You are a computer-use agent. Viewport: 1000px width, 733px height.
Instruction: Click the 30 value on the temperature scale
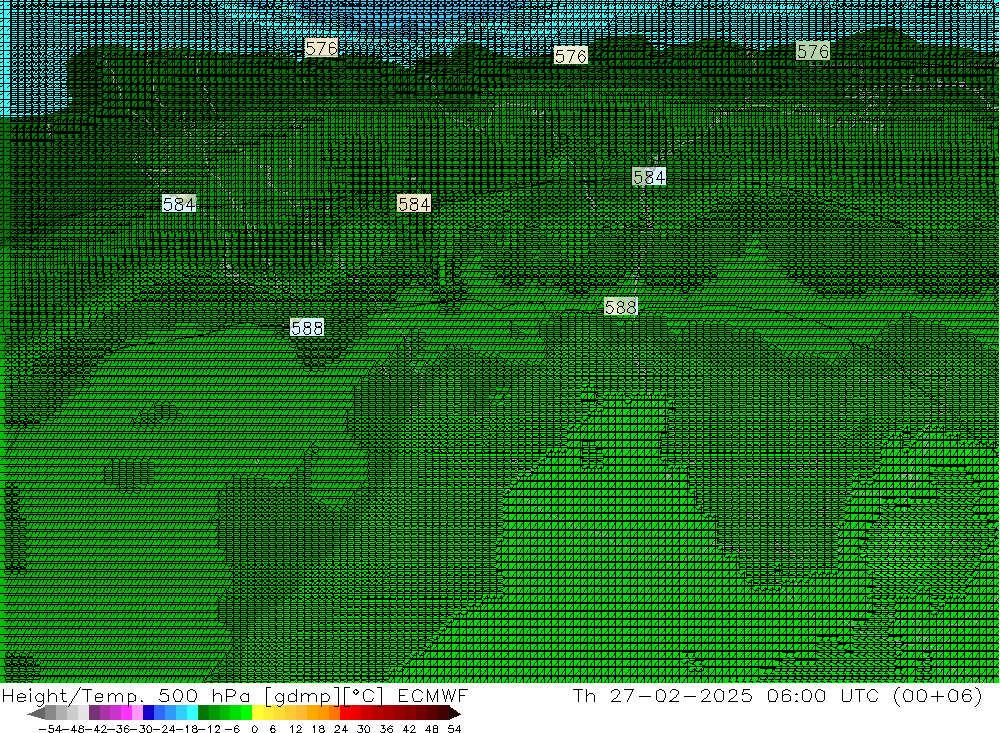[x=364, y=729]
